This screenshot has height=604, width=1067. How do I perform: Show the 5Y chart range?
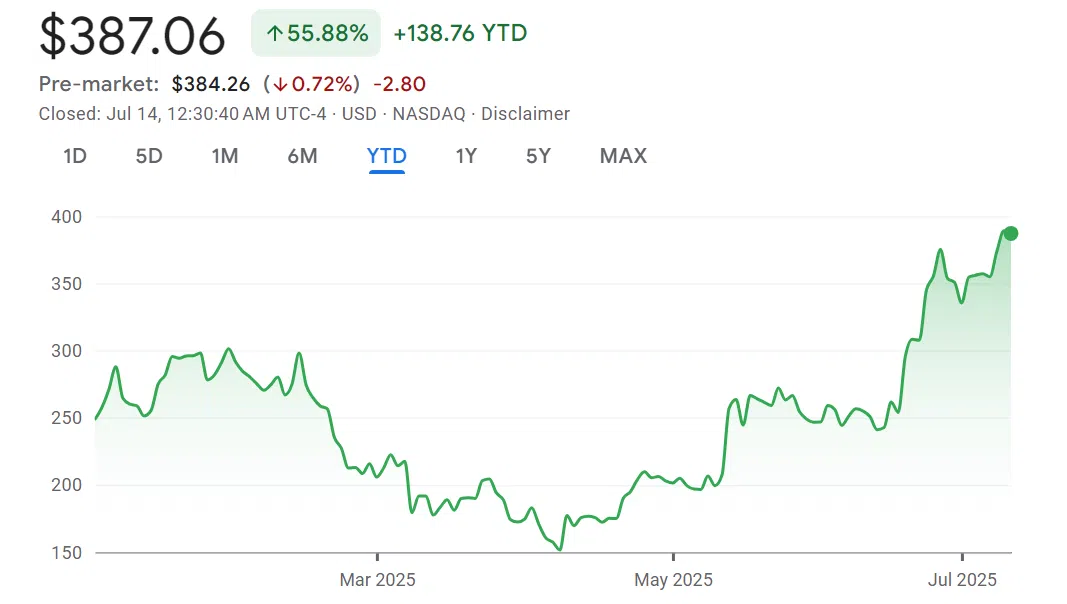[x=538, y=156]
